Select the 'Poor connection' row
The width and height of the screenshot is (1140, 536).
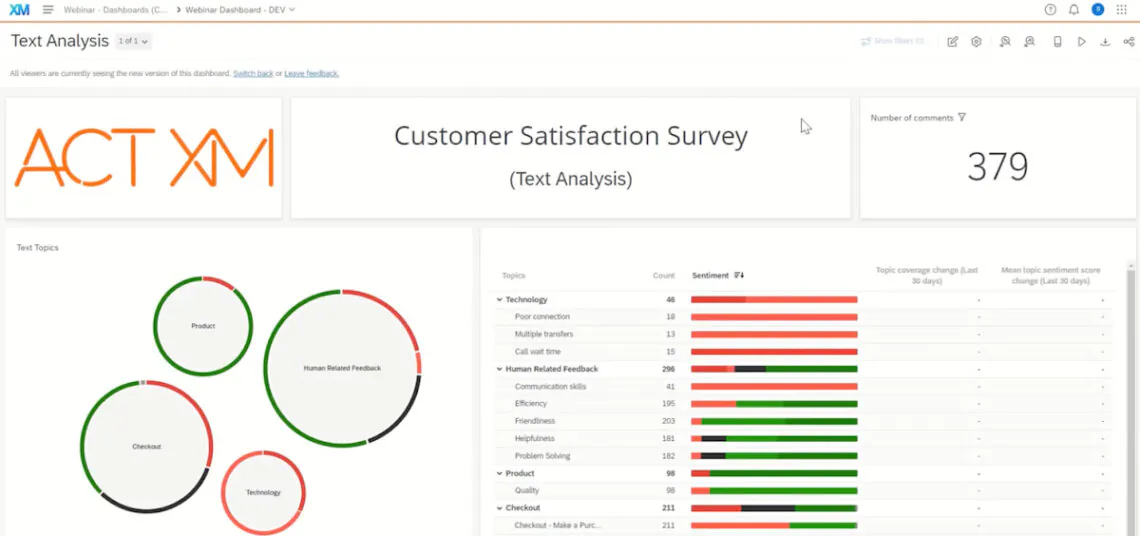[x=803, y=317]
